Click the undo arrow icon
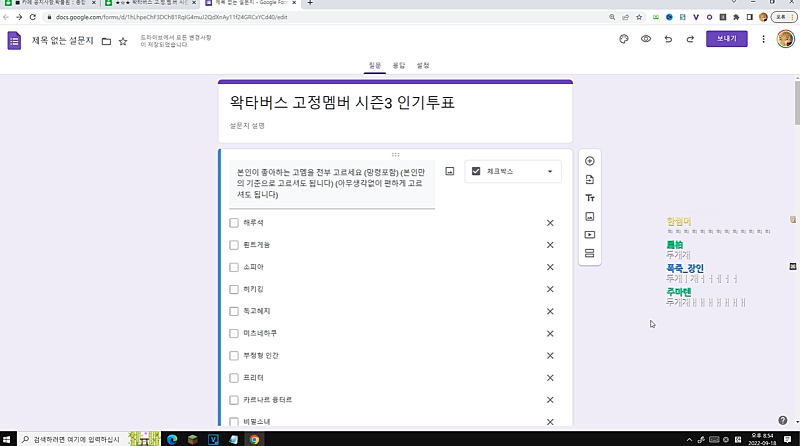The width and height of the screenshot is (800, 446). (x=668, y=39)
